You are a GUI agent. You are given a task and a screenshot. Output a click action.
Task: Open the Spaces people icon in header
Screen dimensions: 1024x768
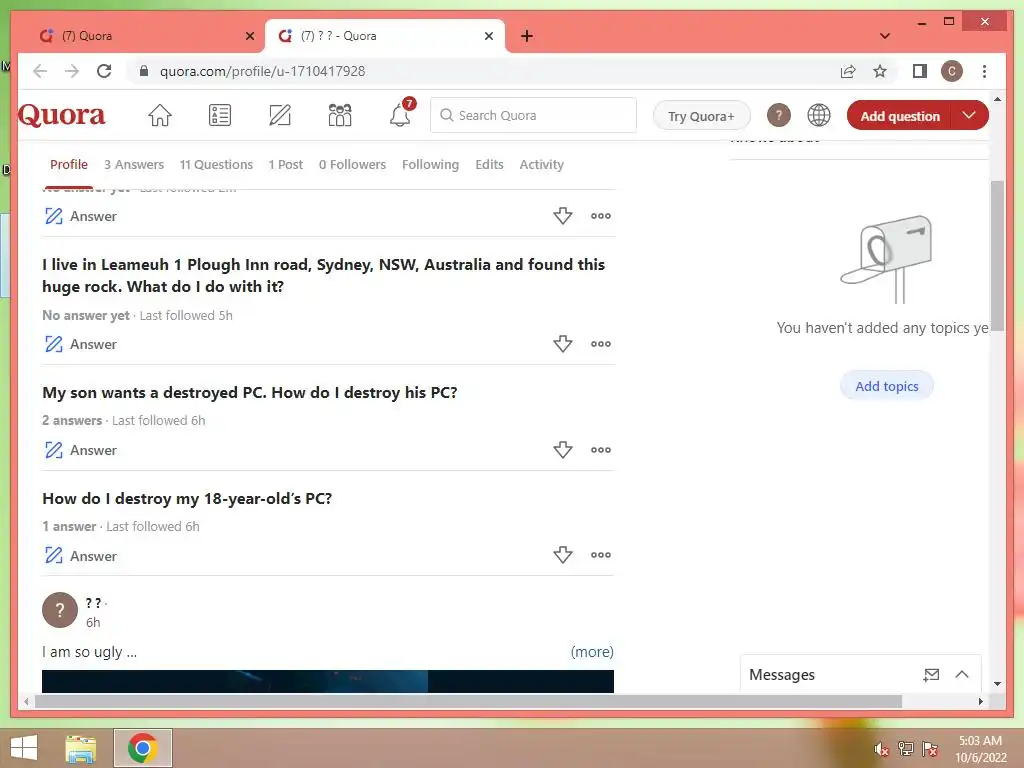[340, 116]
